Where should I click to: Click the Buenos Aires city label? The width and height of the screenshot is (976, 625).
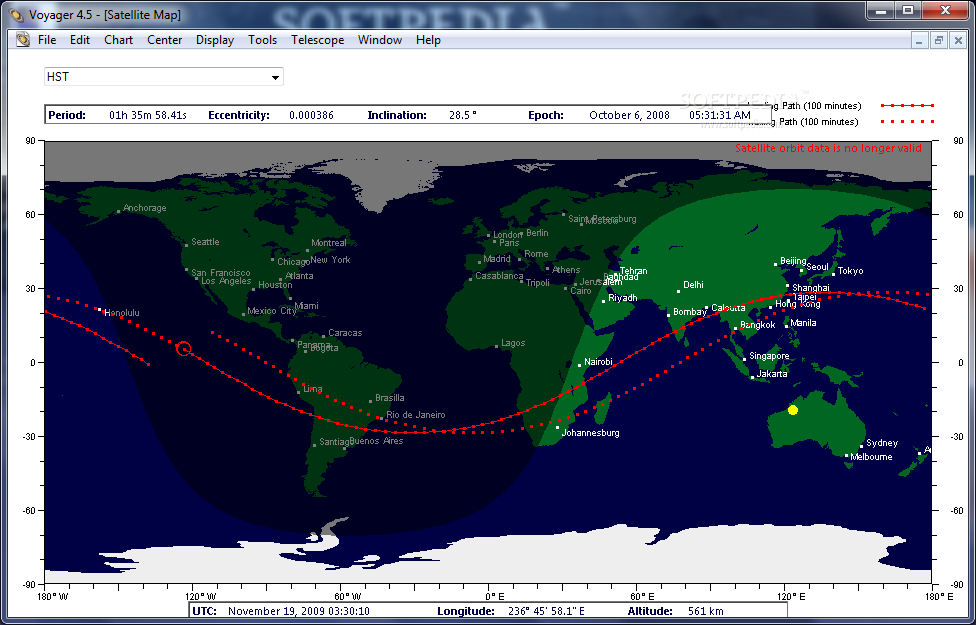point(376,441)
